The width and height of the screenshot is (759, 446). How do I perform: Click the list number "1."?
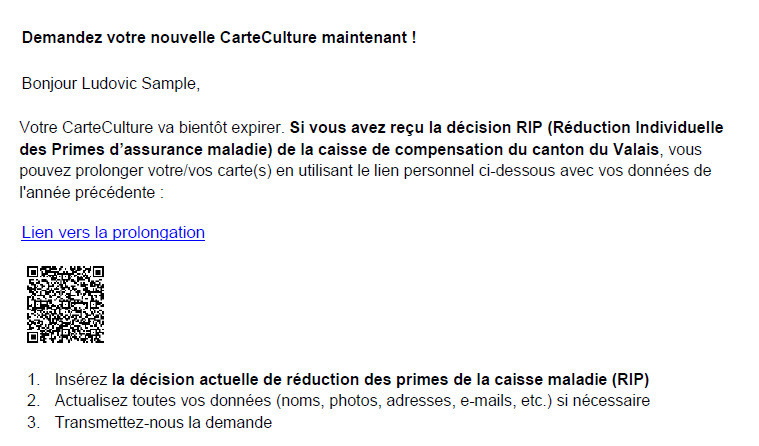(34, 380)
